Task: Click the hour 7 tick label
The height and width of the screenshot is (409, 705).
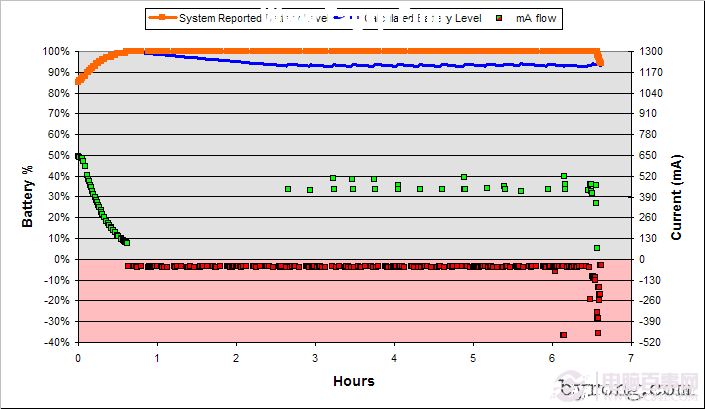Action: coord(631,358)
